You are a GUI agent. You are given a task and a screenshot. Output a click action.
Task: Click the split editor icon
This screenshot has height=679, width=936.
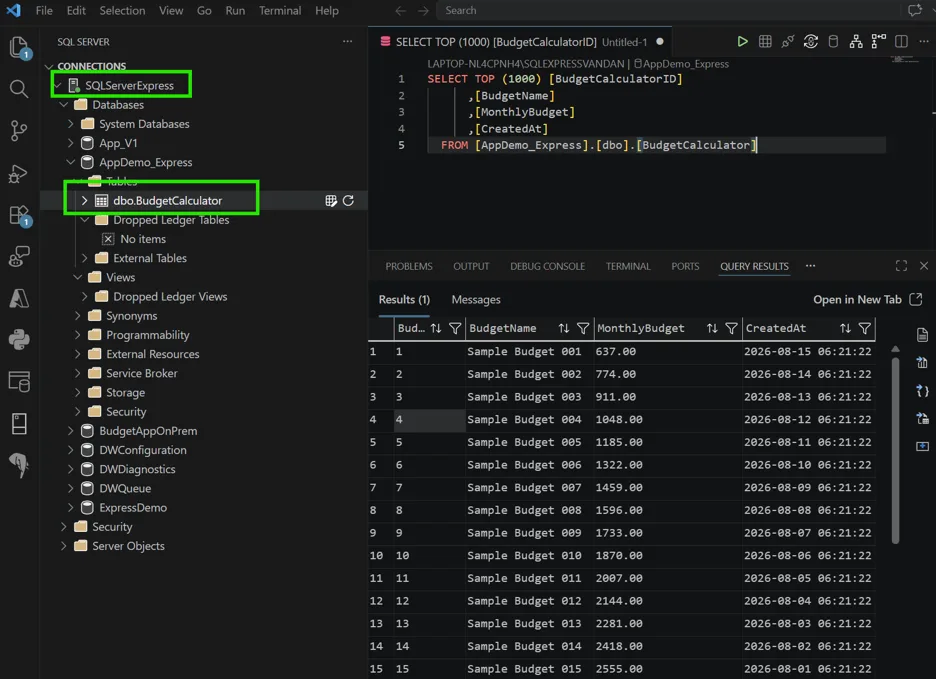(901, 41)
